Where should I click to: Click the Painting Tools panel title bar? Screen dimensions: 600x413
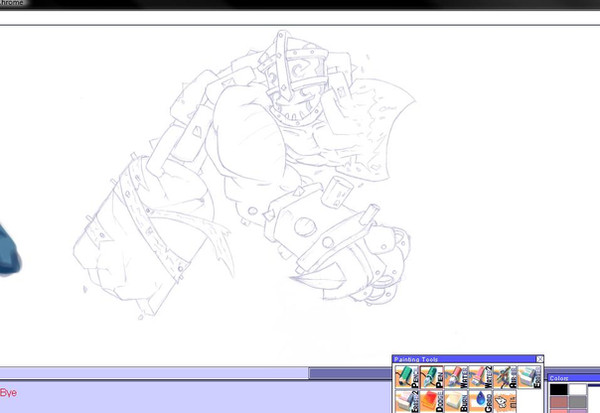pos(460,359)
